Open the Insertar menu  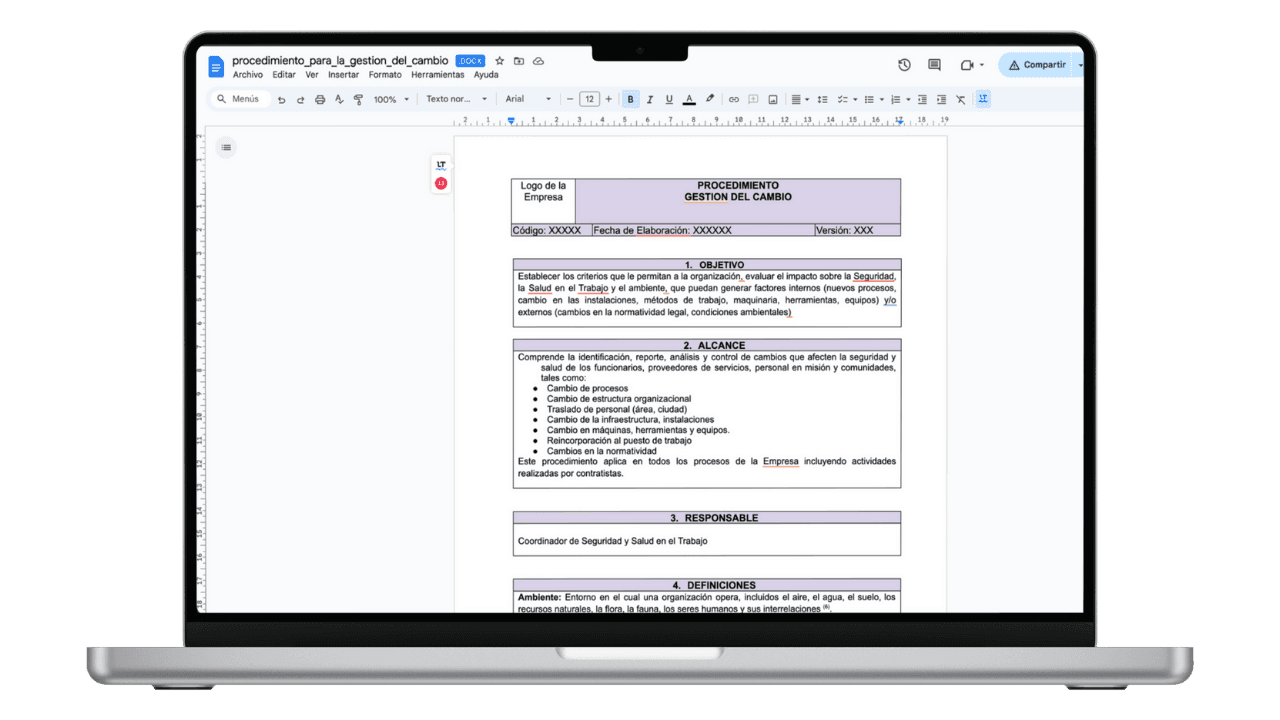pos(343,74)
